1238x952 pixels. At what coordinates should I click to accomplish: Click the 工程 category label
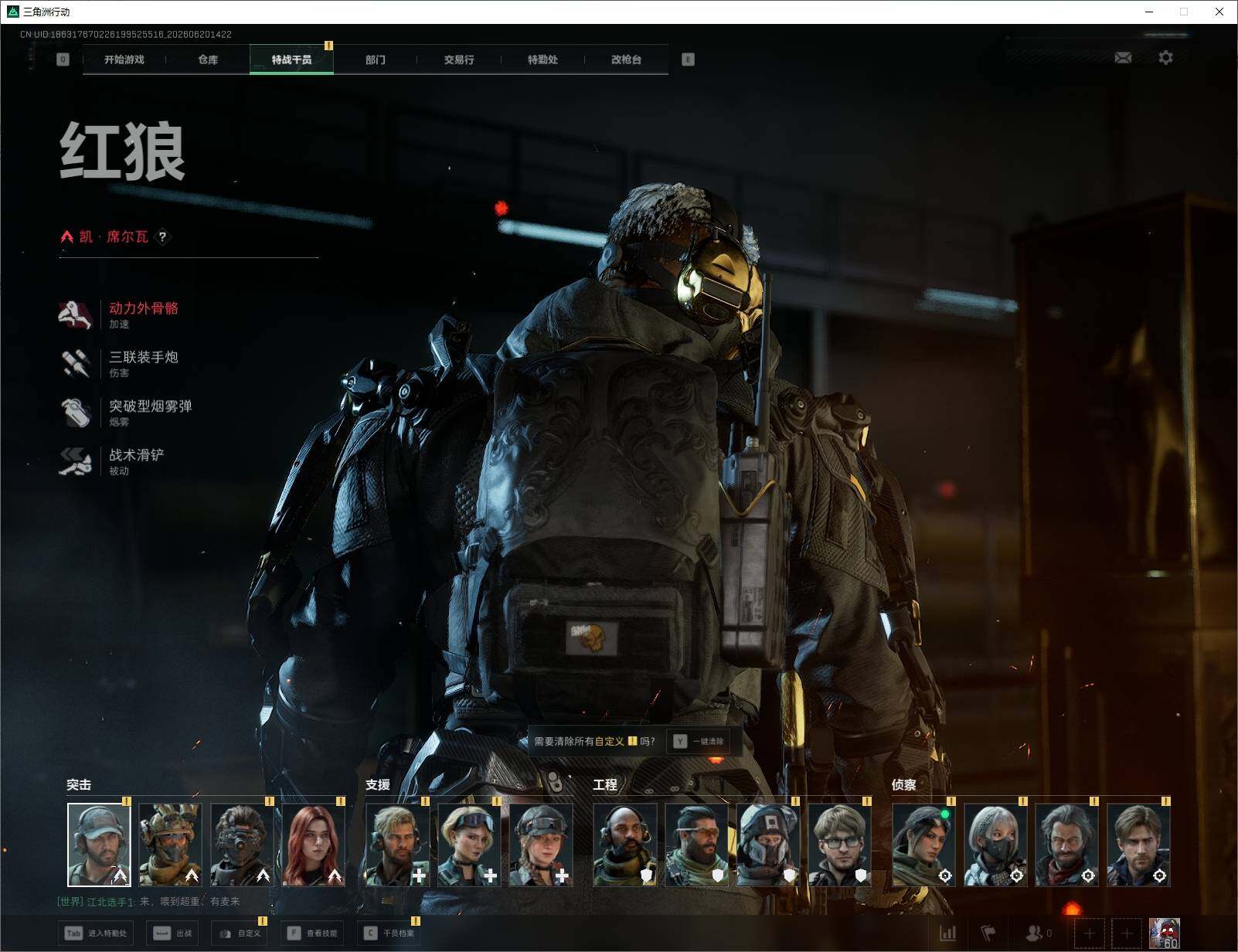coord(605,785)
